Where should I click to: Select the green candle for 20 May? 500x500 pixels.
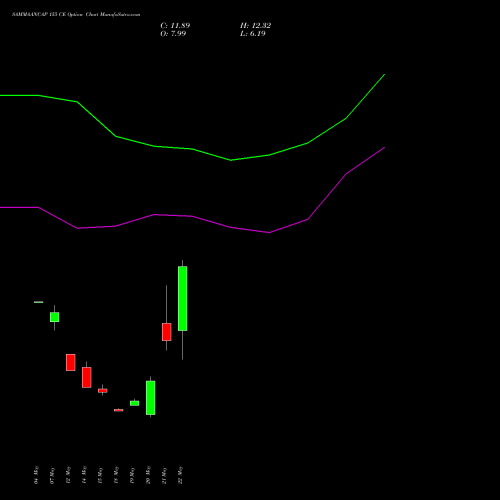151,398
